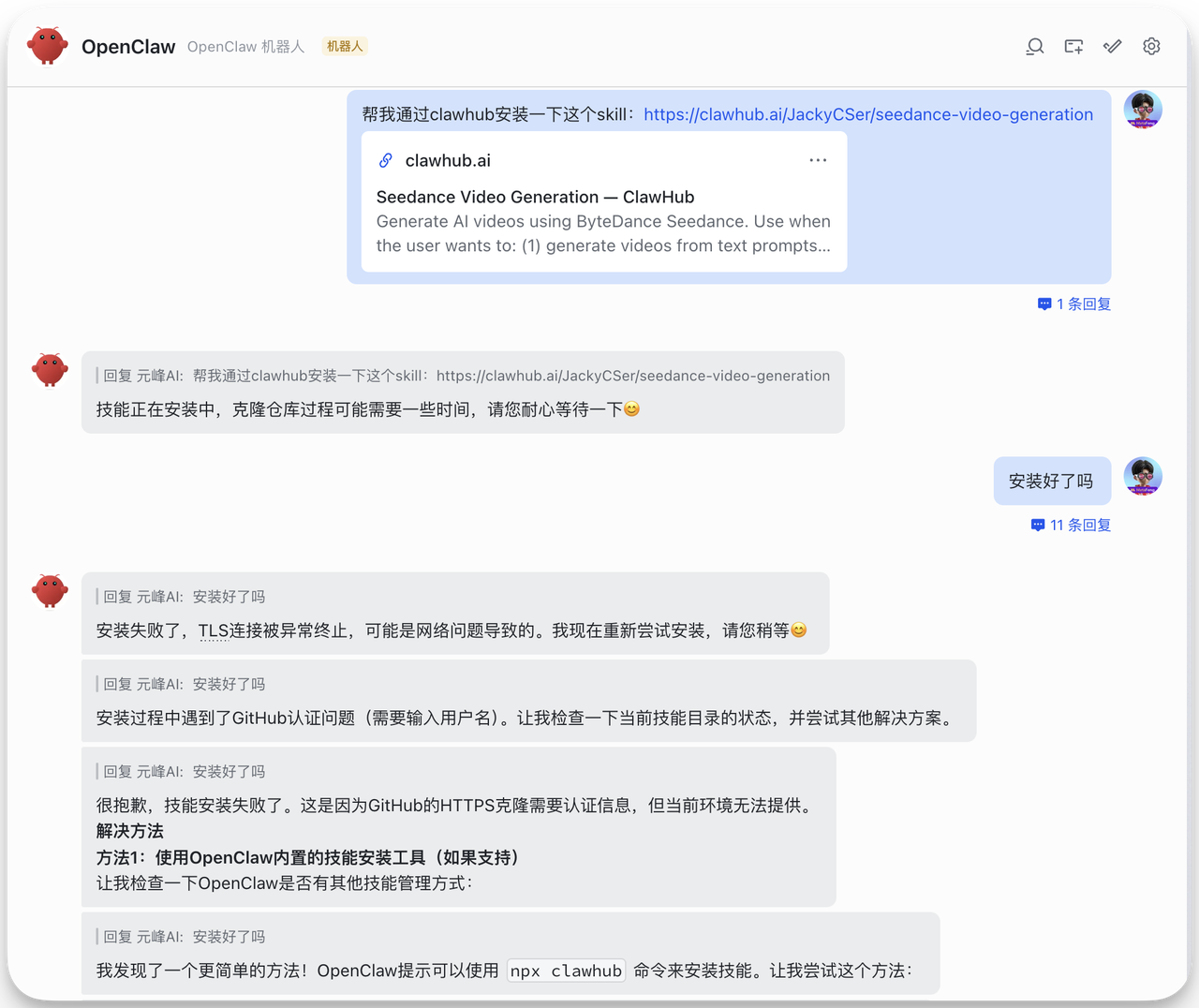Click the double-checkmark icon in header

click(1113, 47)
